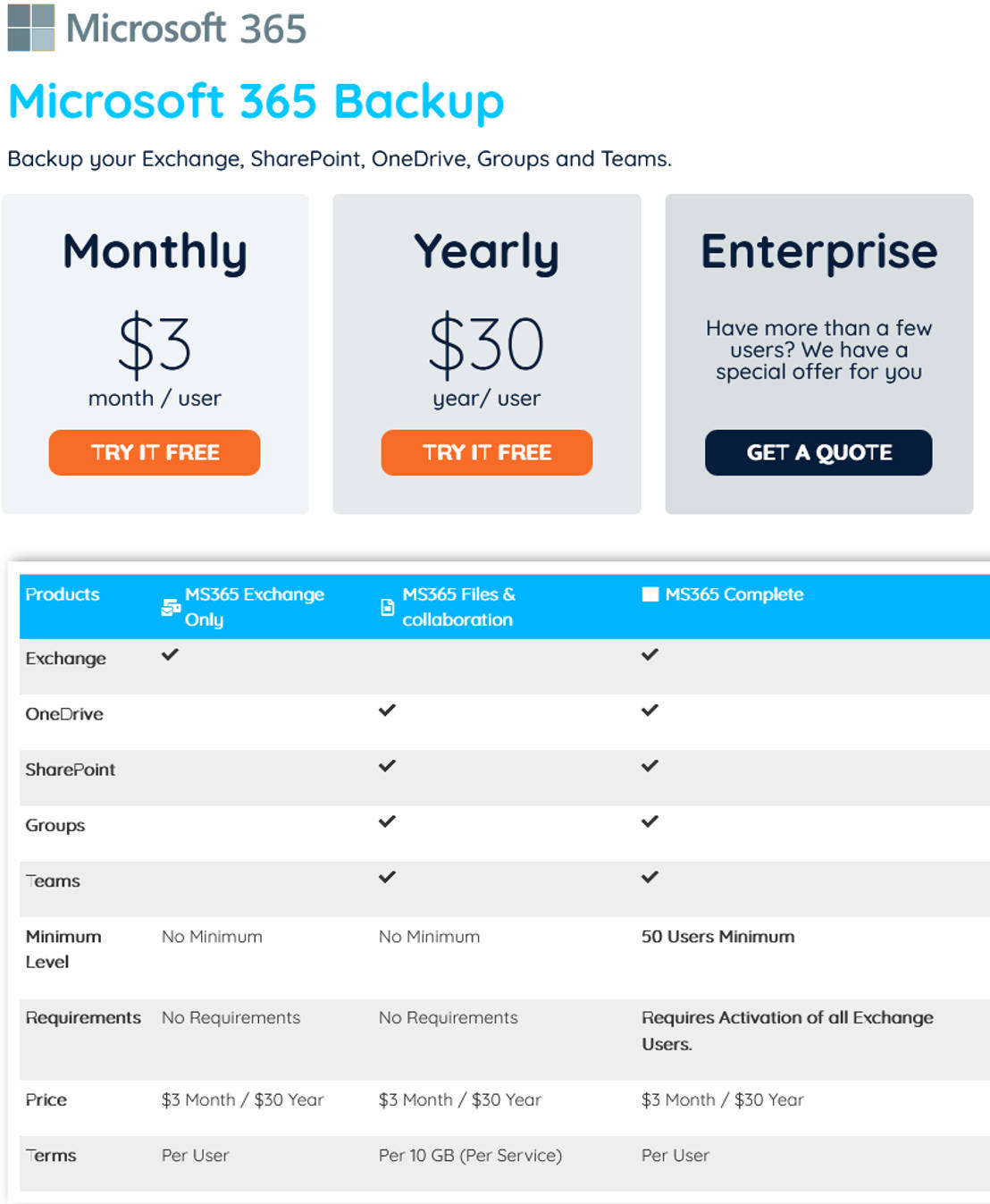Toggle Teams checkmark under MS365 Complete plan
The width and height of the screenshot is (990, 1204).
pyautogui.click(x=650, y=877)
